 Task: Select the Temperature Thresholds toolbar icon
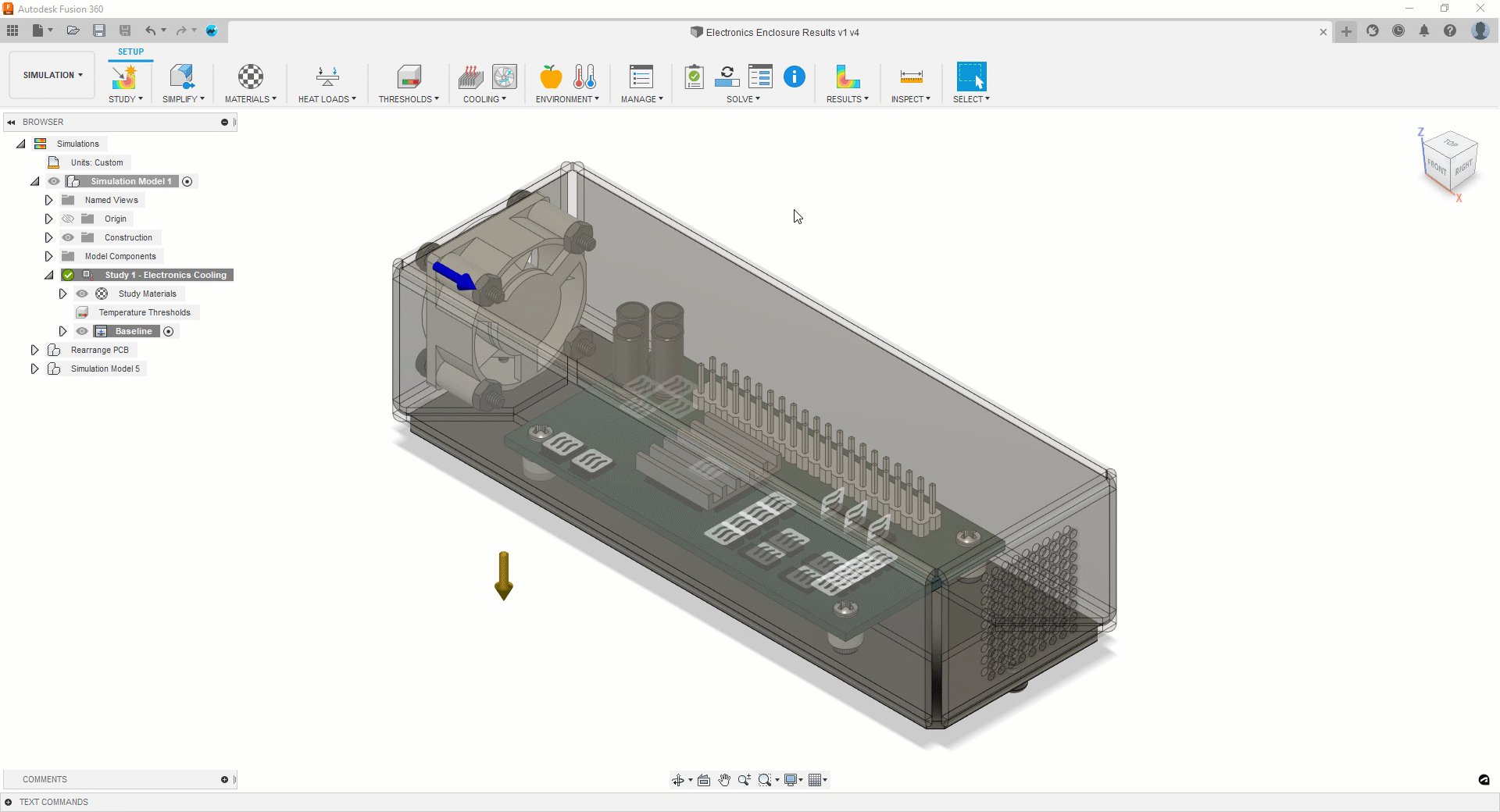click(x=409, y=77)
